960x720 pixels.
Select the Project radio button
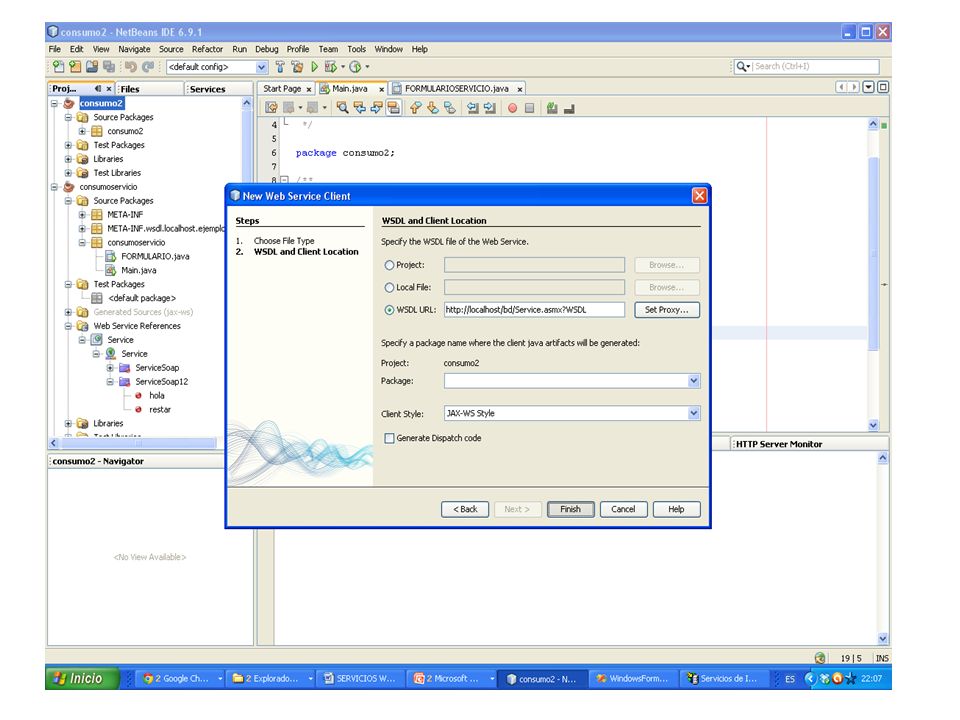pos(389,265)
